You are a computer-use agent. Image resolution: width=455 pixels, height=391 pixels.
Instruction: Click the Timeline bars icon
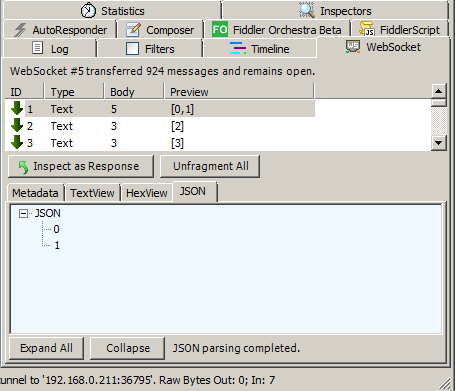point(238,48)
